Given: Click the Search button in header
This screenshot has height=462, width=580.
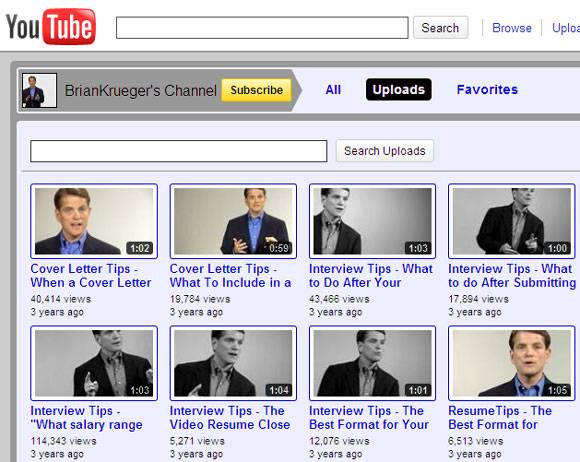Looking at the screenshot, I should (x=440, y=28).
